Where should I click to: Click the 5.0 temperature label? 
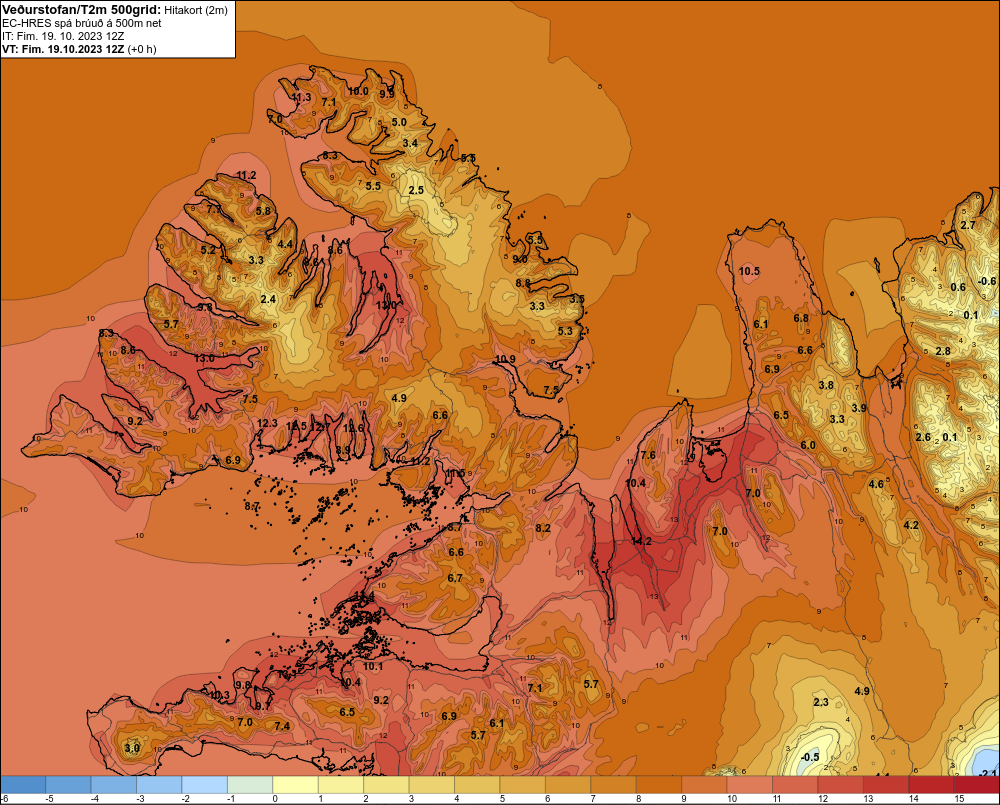pos(399,122)
